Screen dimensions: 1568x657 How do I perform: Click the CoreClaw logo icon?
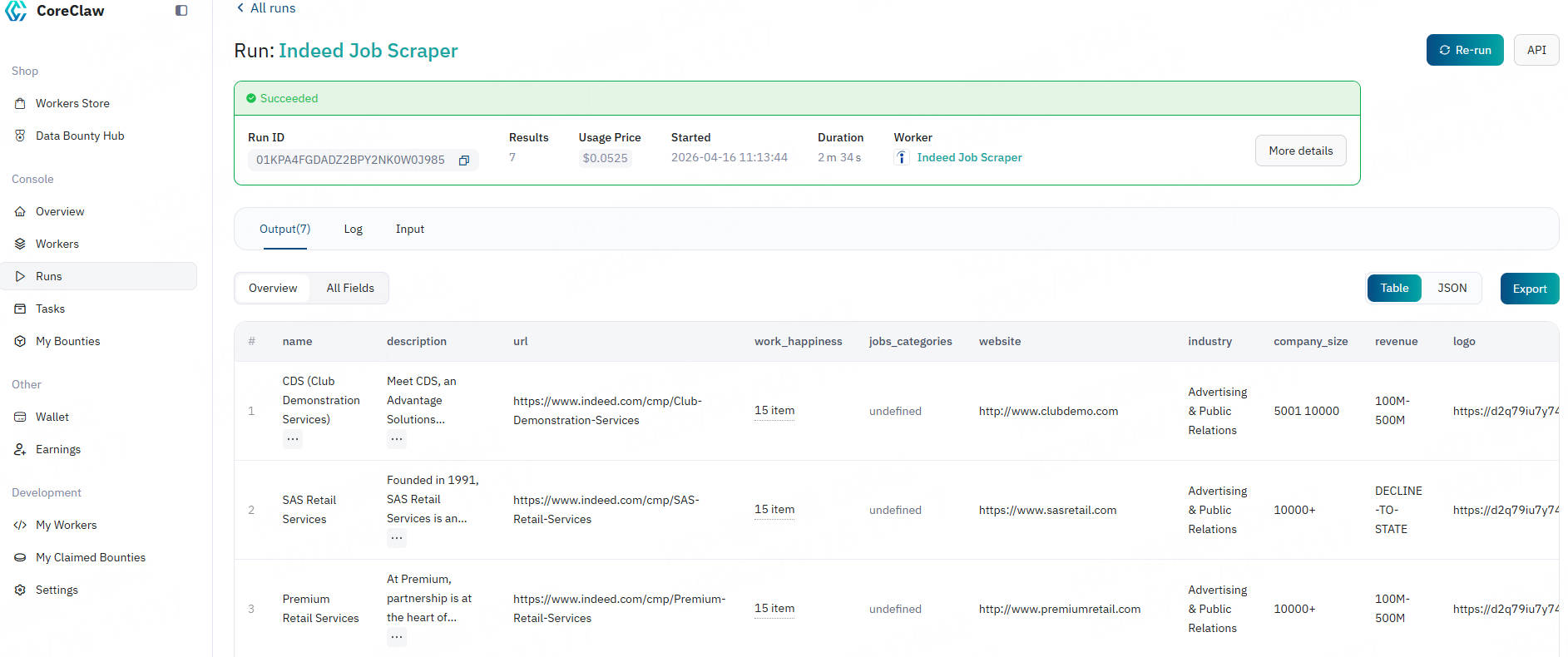pyautogui.click(x=16, y=11)
